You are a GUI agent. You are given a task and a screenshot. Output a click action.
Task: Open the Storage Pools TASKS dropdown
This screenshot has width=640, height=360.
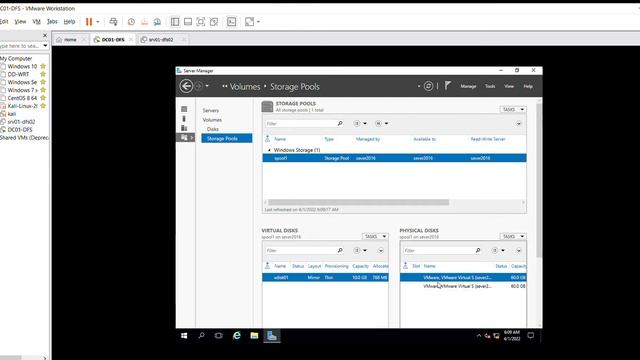click(513, 109)
